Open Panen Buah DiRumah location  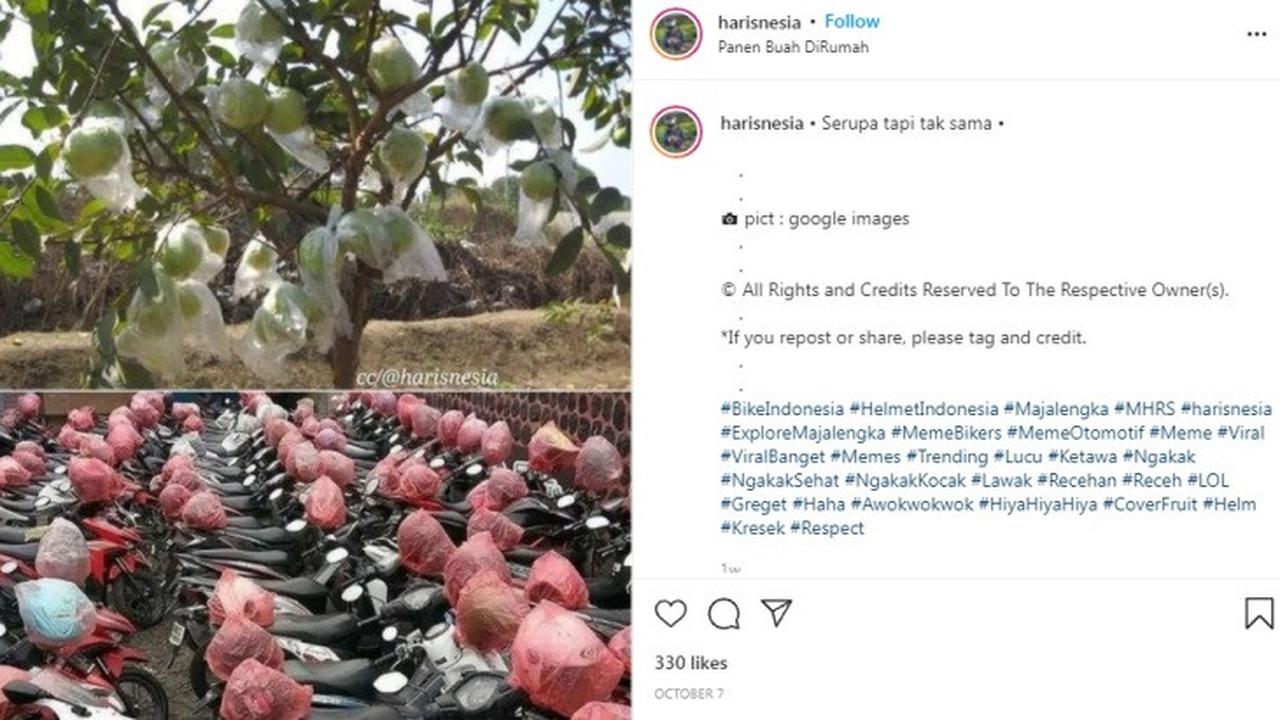(x=793, y=47)
